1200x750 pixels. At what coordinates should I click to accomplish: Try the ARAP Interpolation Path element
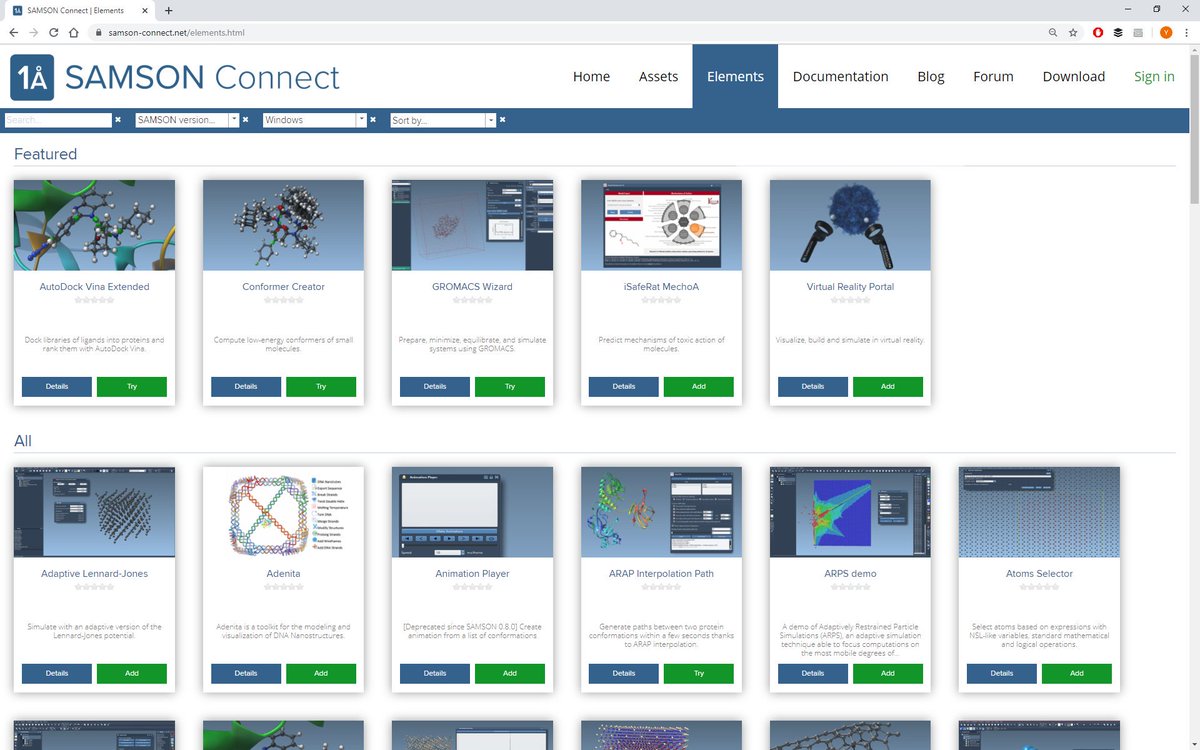click(699, 673)
